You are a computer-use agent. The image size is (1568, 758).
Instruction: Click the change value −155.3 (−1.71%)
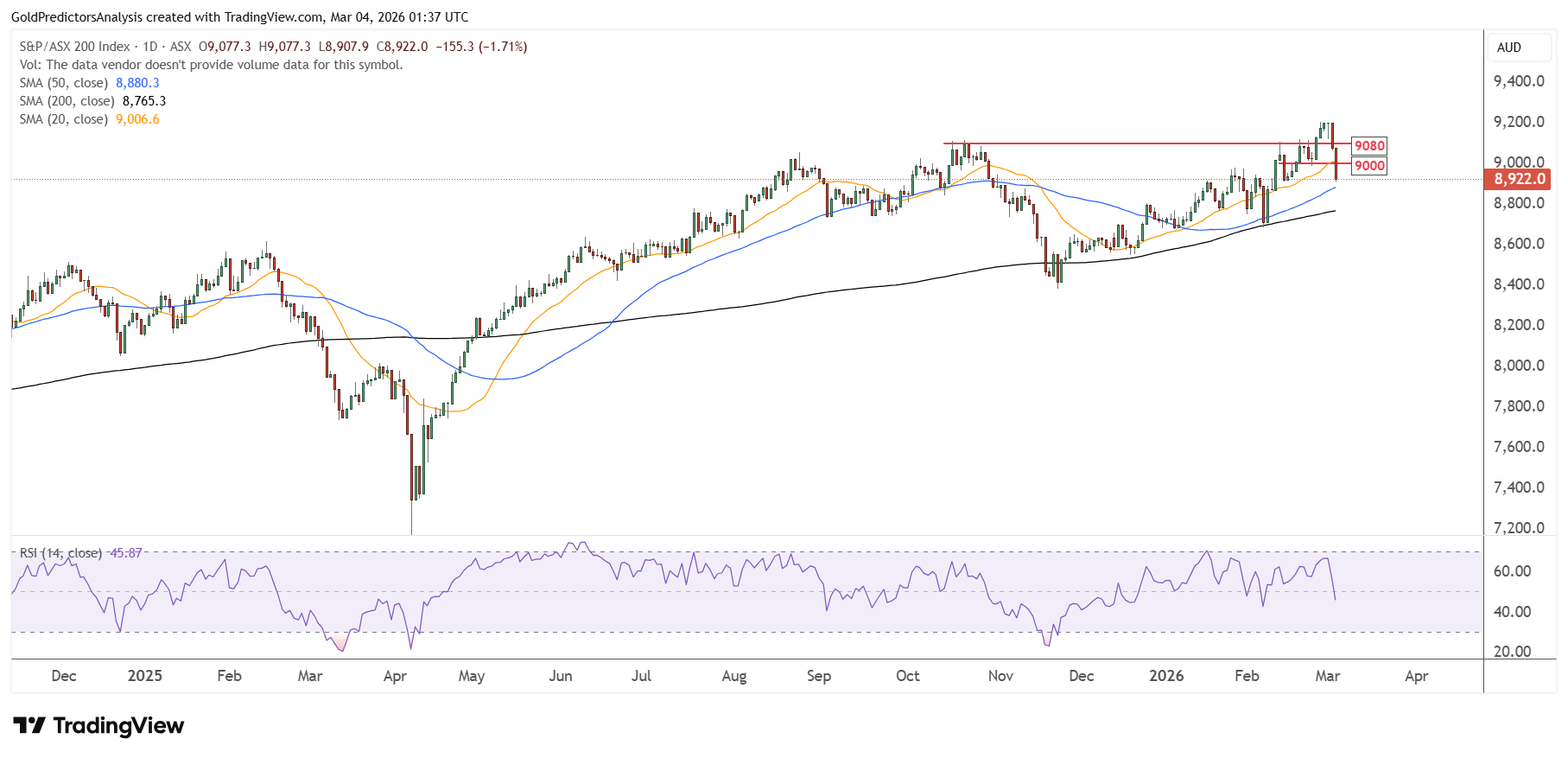481,47
